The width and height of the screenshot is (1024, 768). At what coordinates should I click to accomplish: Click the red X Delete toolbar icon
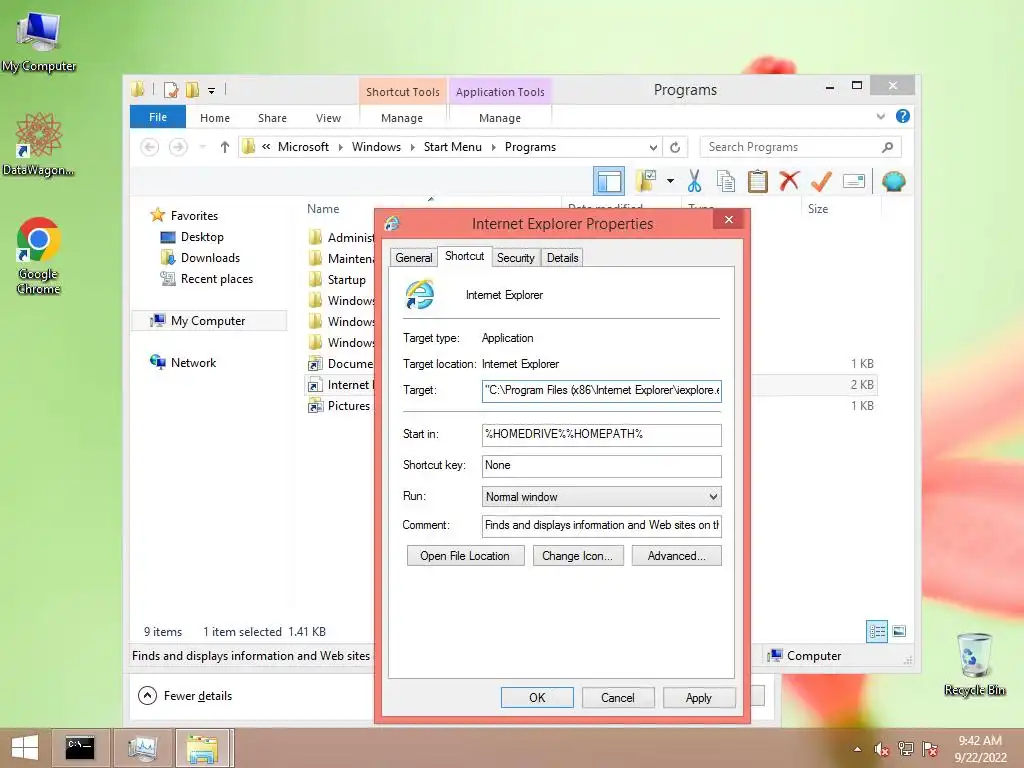coord(790,181)
